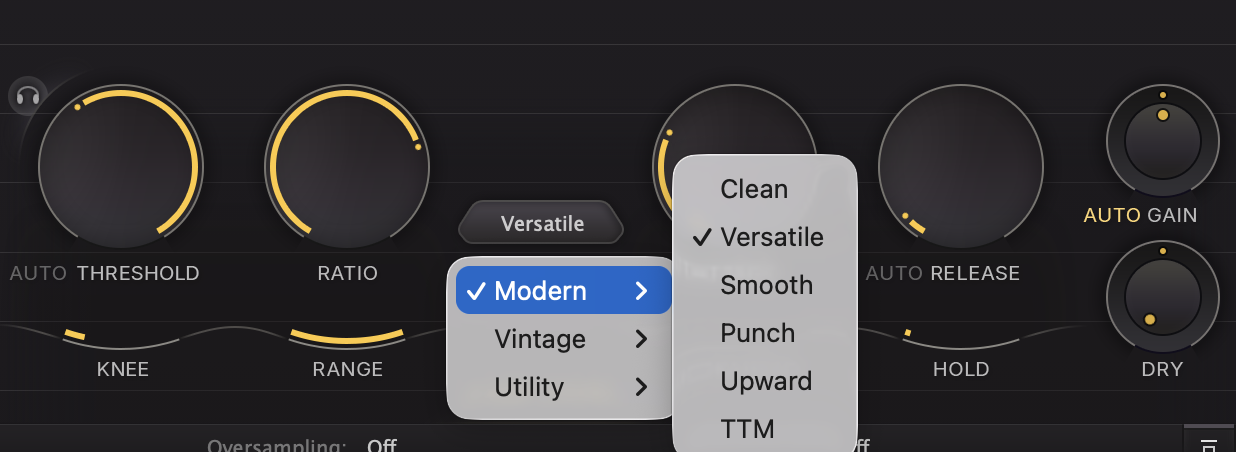The width and height of the screenshot is (1236, 452).
Task: Choose the Punch style
Action: (757, 333)
